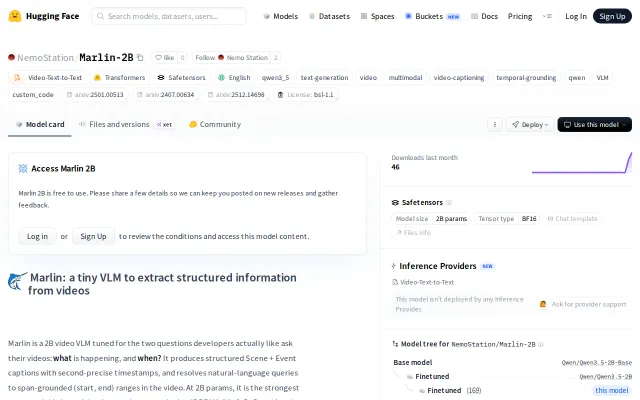Screen dimensions: 640x400
Task: Select the qwen tag
Action: point(576,78)
